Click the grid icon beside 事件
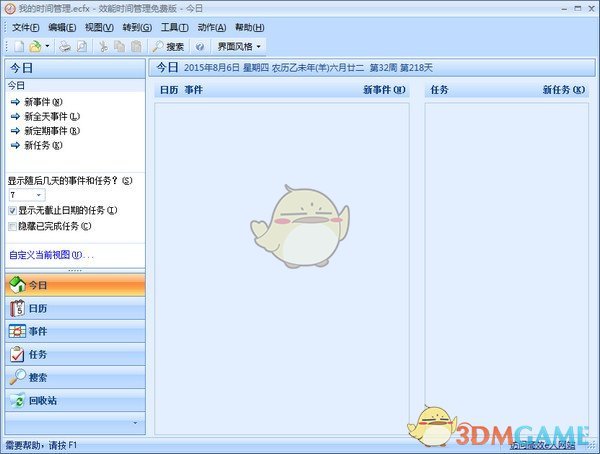The image size is (600, 454). pyautogui.click(x=17, y=331)
